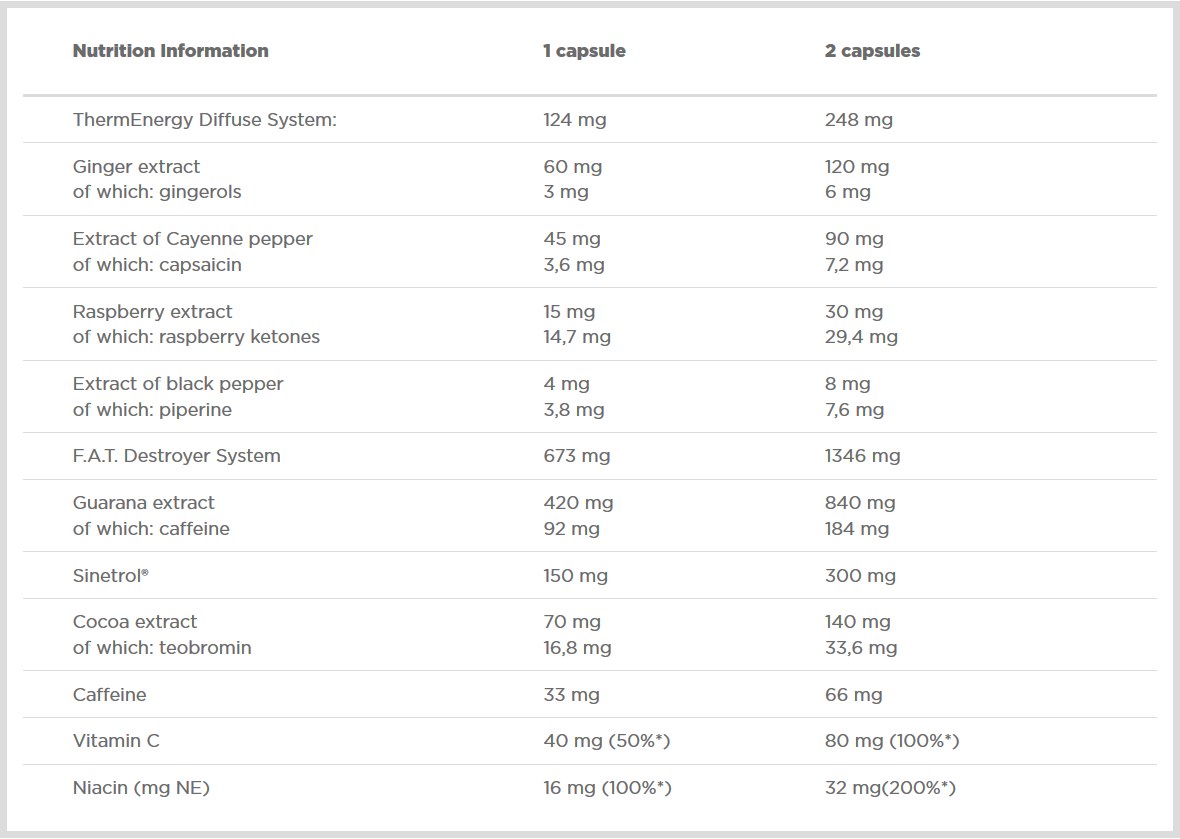Select the 1 capsule column header
The image size is (1180, 839).
(584, 51)
